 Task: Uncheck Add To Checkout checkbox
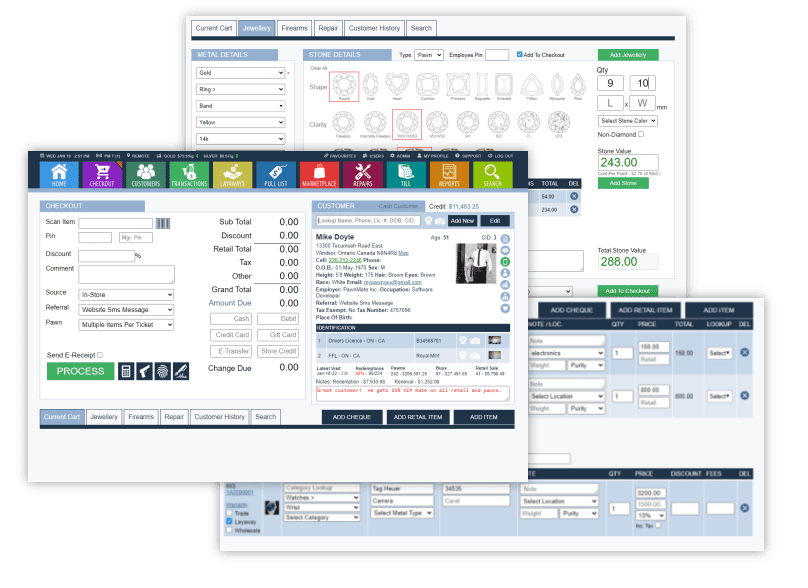click(x=520, y=54)
